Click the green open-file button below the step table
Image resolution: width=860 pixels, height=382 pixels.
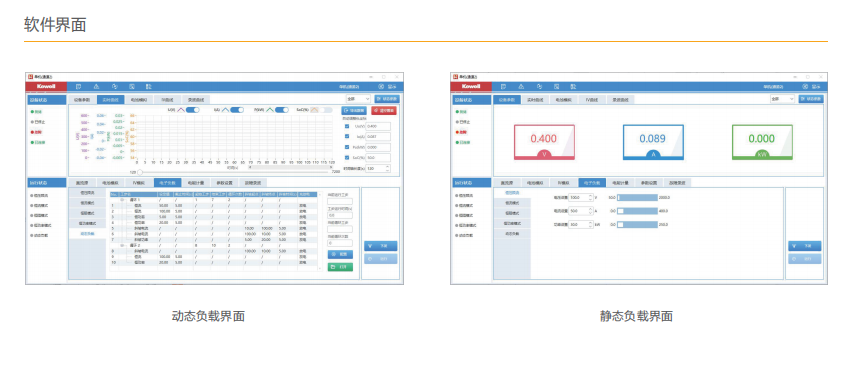[340, 267]
